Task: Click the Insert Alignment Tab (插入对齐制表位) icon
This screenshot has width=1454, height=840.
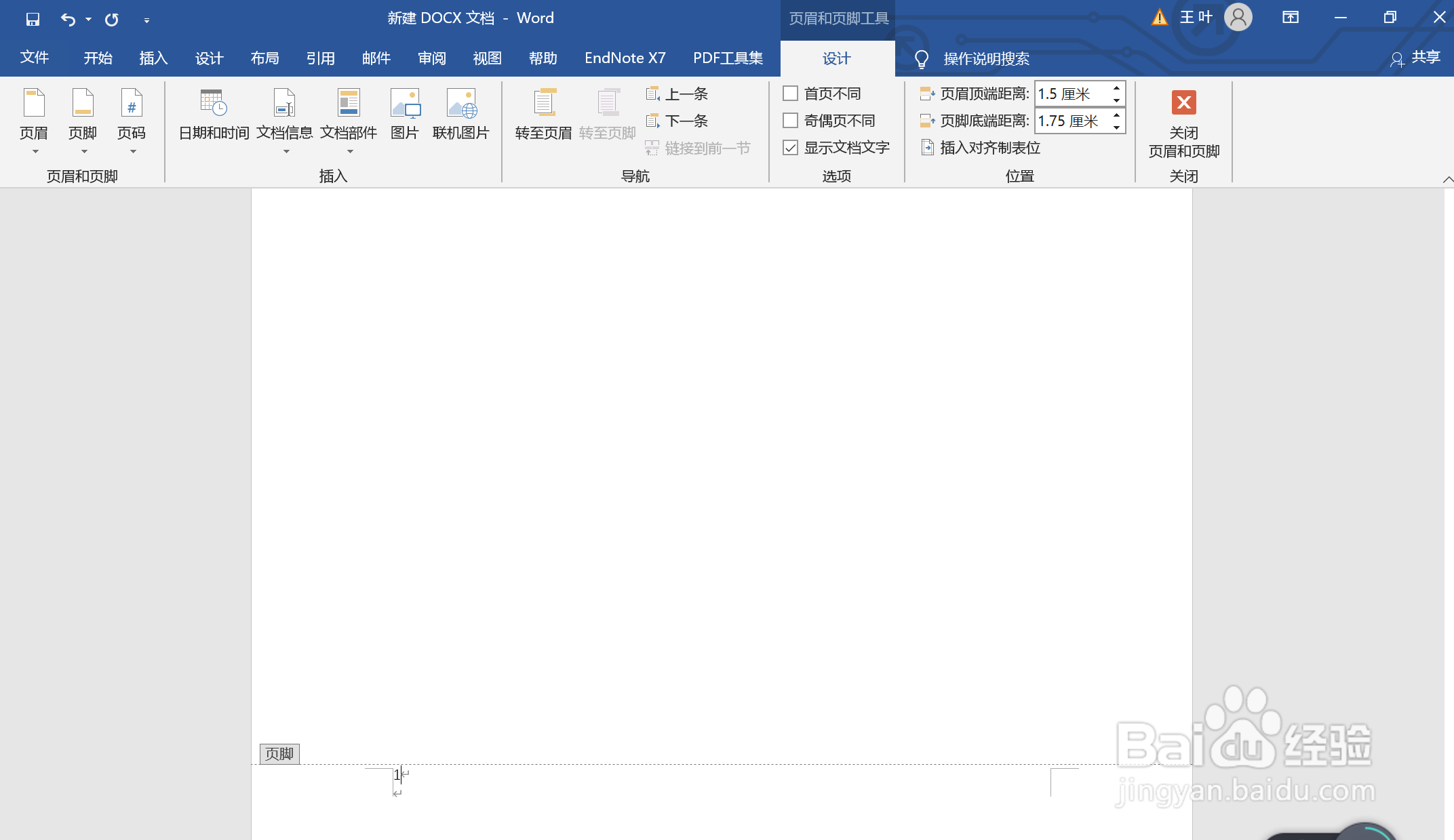Action: coord(927,147)
